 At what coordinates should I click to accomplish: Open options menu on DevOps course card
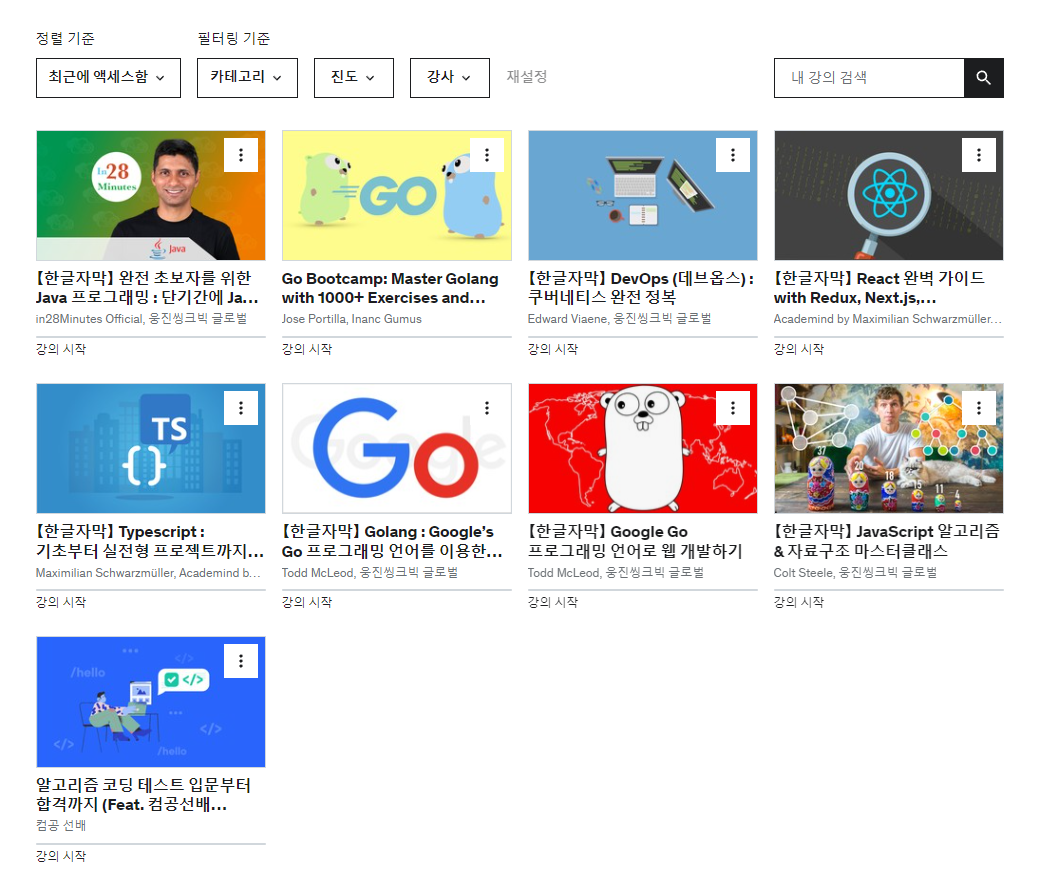click(x=733, y=155)
